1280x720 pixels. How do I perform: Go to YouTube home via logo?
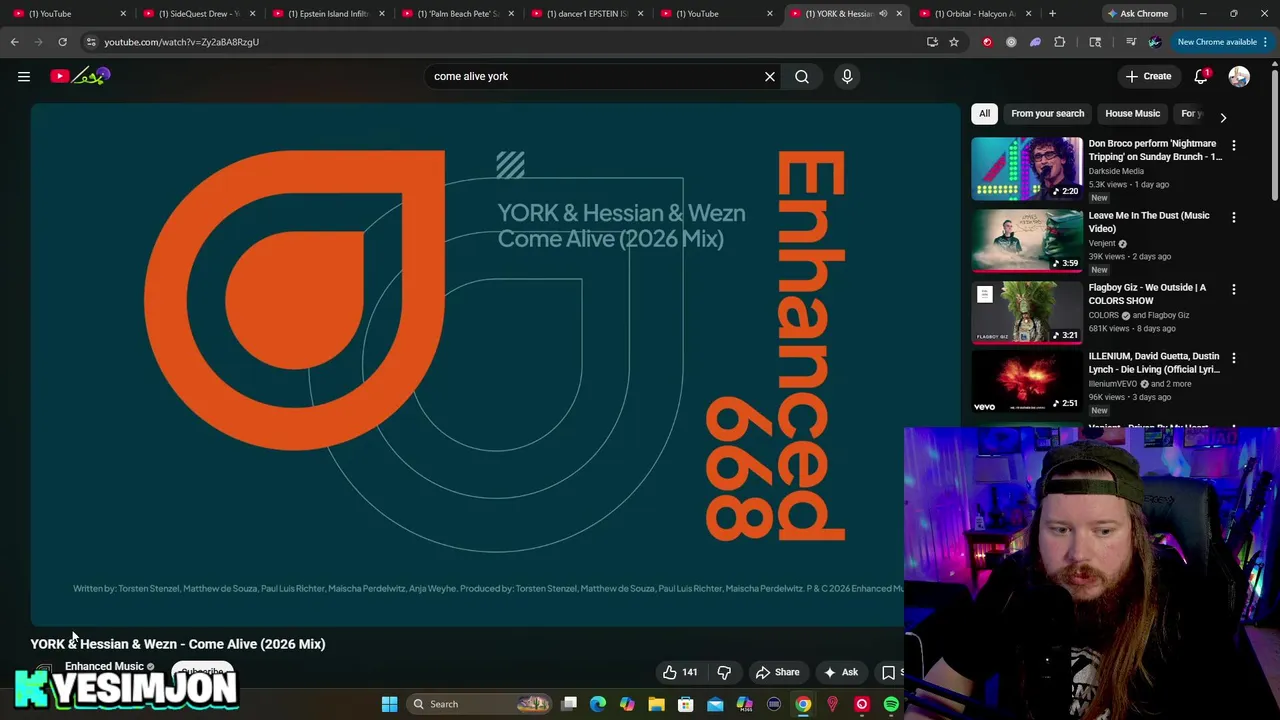click(81, 76)
